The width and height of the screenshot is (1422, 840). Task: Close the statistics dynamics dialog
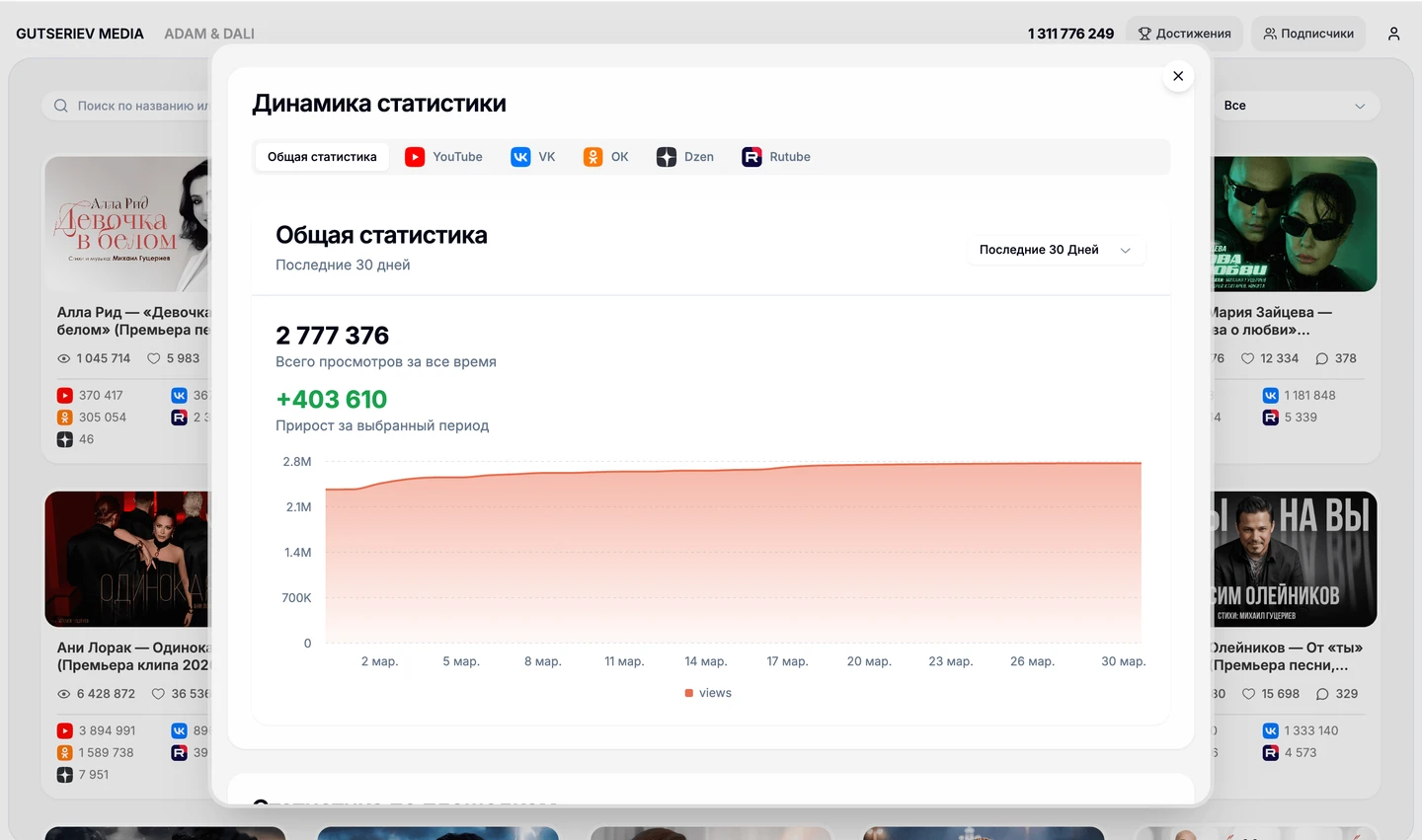[x=1178, y=76]
